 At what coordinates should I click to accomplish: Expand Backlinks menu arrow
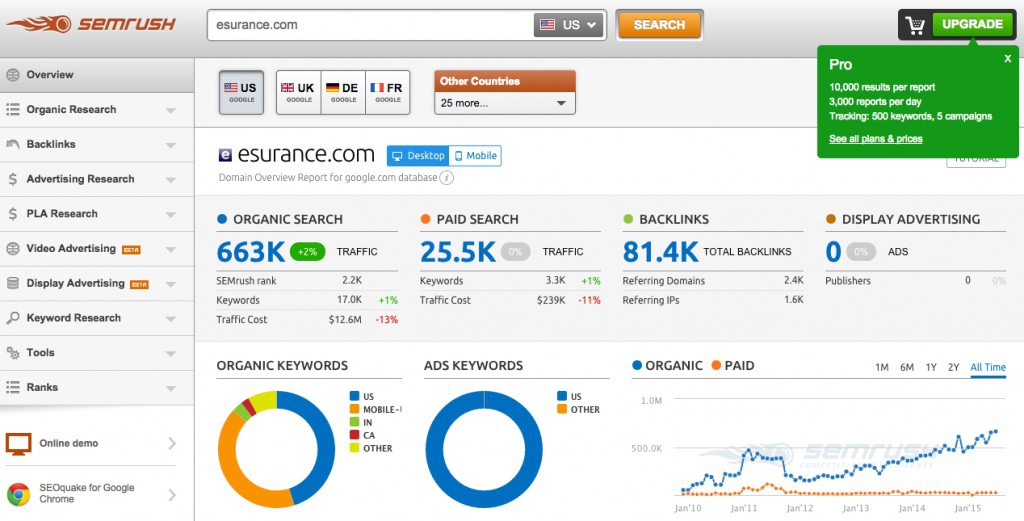pos(170,145)
